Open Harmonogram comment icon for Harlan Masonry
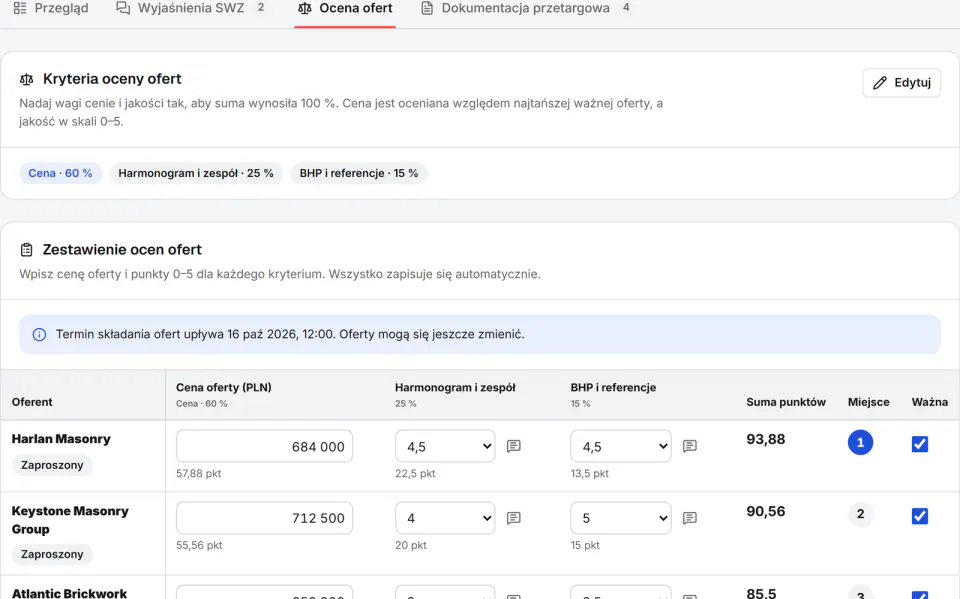The width and height of the screenshot is (960, 599). click(514, 446)
